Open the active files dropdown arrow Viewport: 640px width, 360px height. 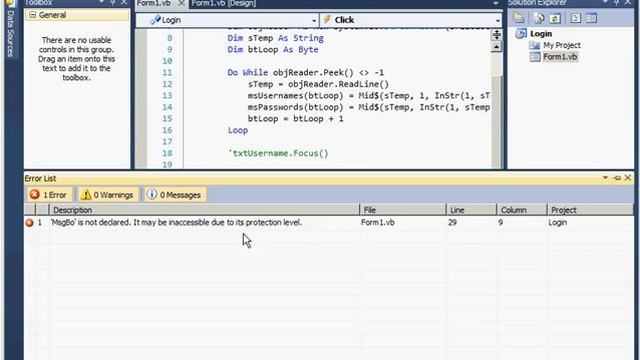(x=496, y=3)
